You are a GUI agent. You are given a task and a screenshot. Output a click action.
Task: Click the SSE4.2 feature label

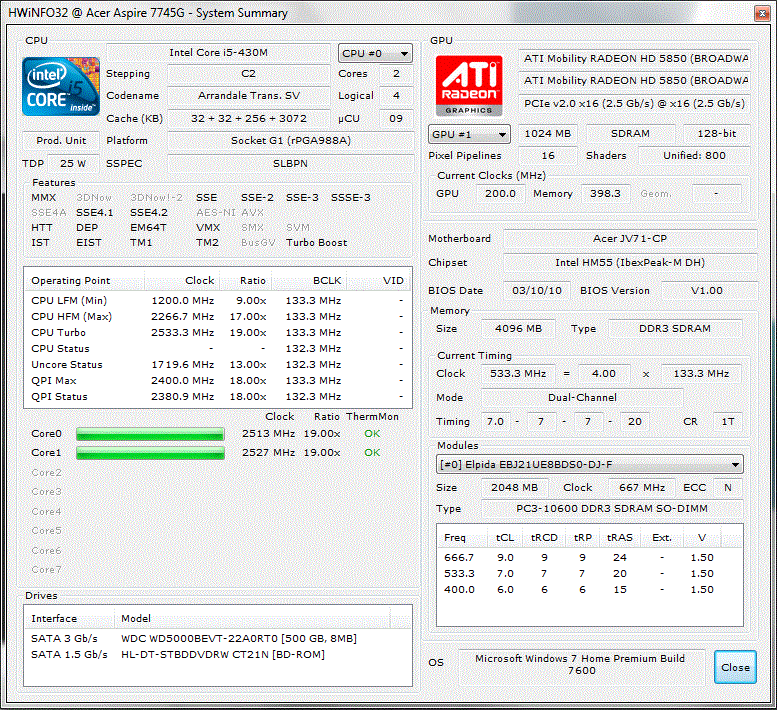pyautogui.click(x=149, y=213)
